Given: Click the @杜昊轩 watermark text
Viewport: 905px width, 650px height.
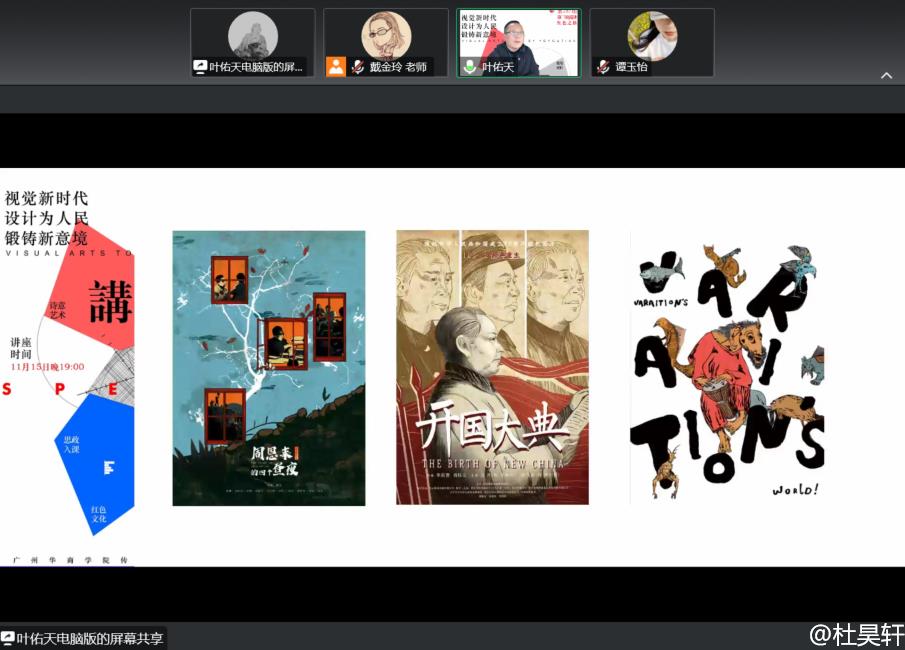Looking at the screenshot, I should click(856, 634).
